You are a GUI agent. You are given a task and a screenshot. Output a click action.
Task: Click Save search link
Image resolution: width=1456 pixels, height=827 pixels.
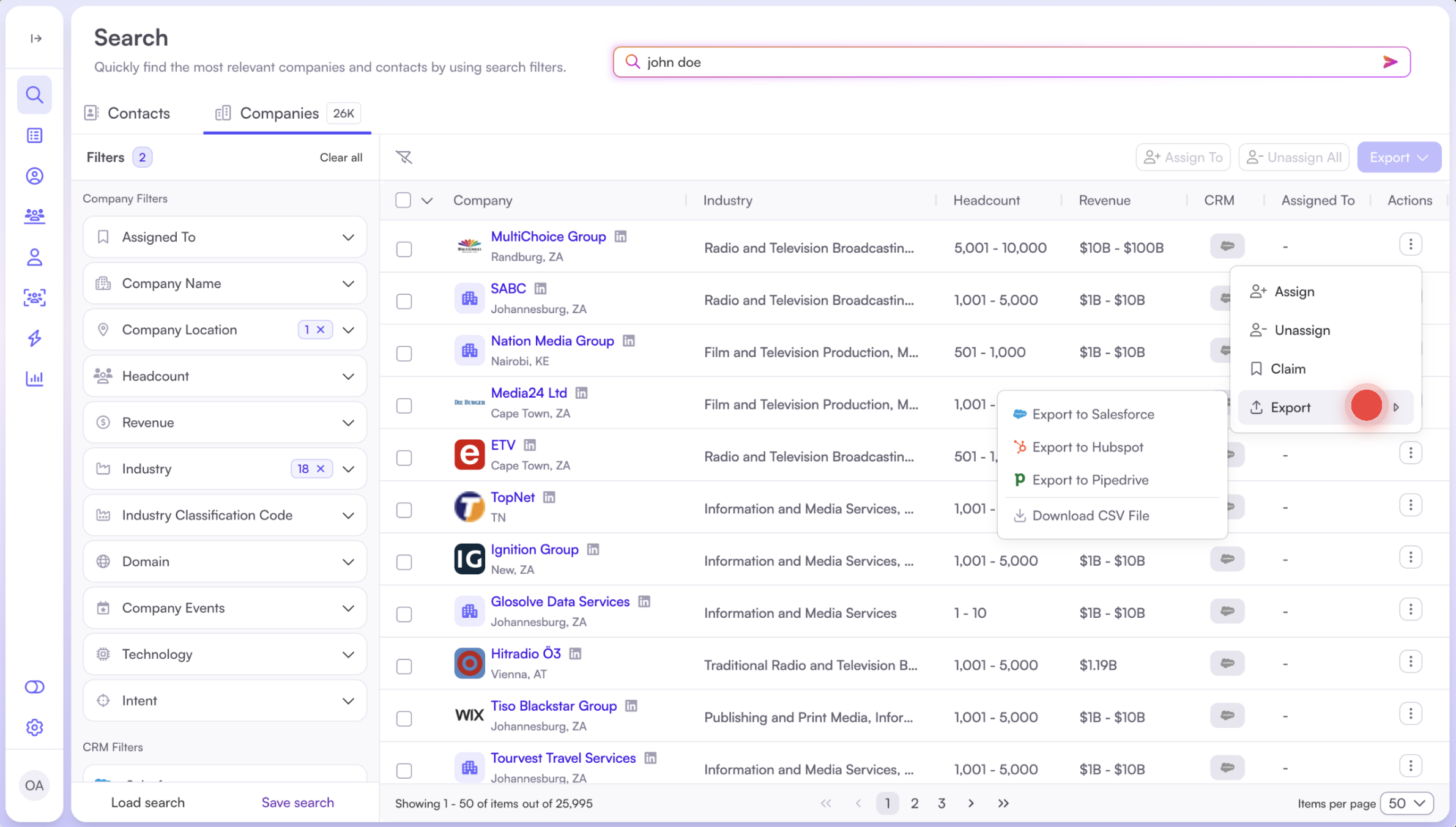297,803
